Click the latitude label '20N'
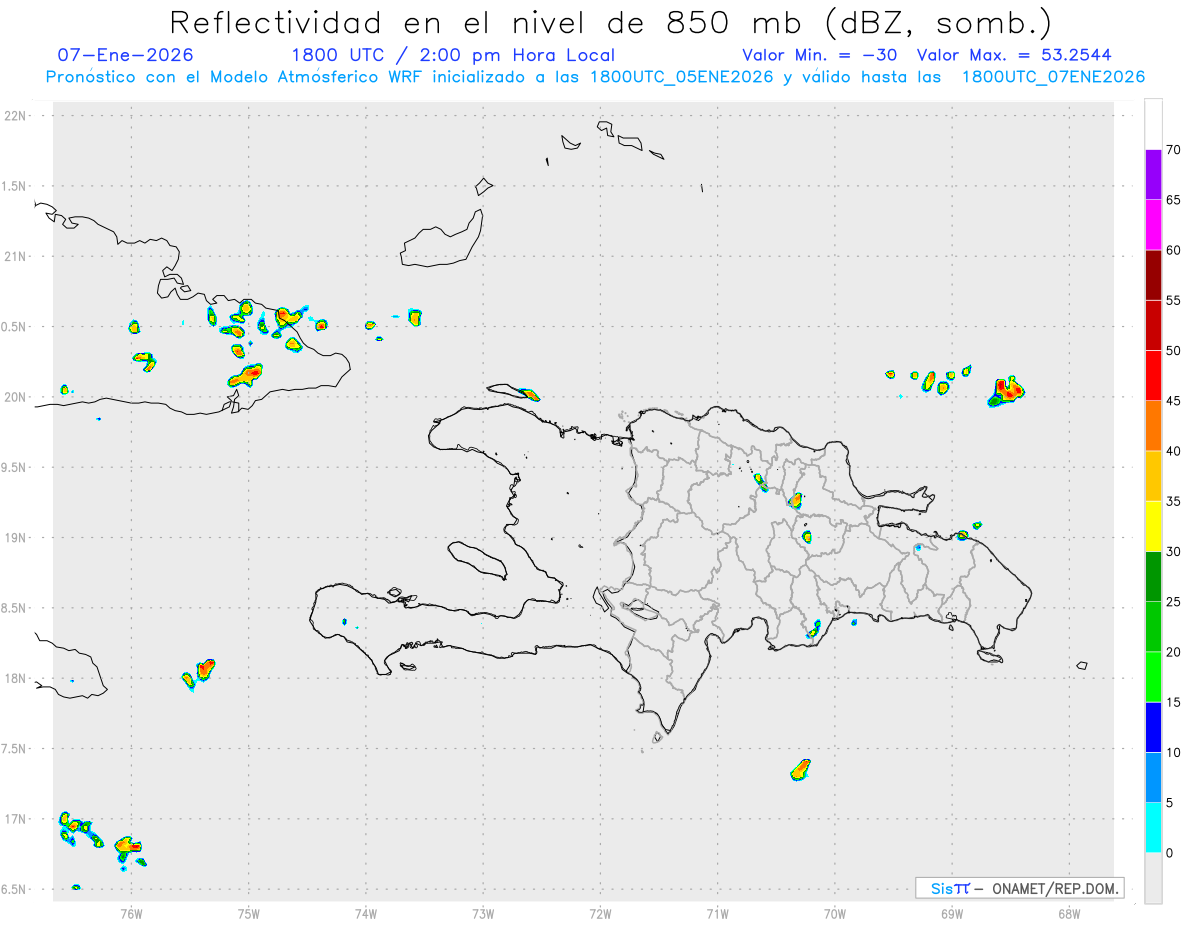This screenshot has width=1200, height=927. click(16, 397)
